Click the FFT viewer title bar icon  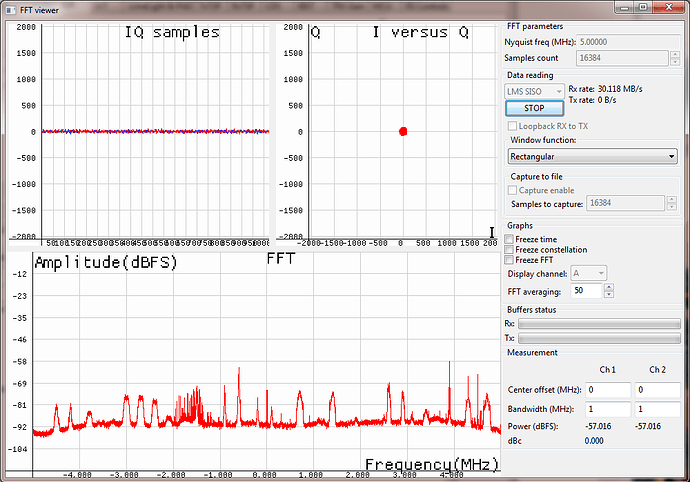coord(10,8)
